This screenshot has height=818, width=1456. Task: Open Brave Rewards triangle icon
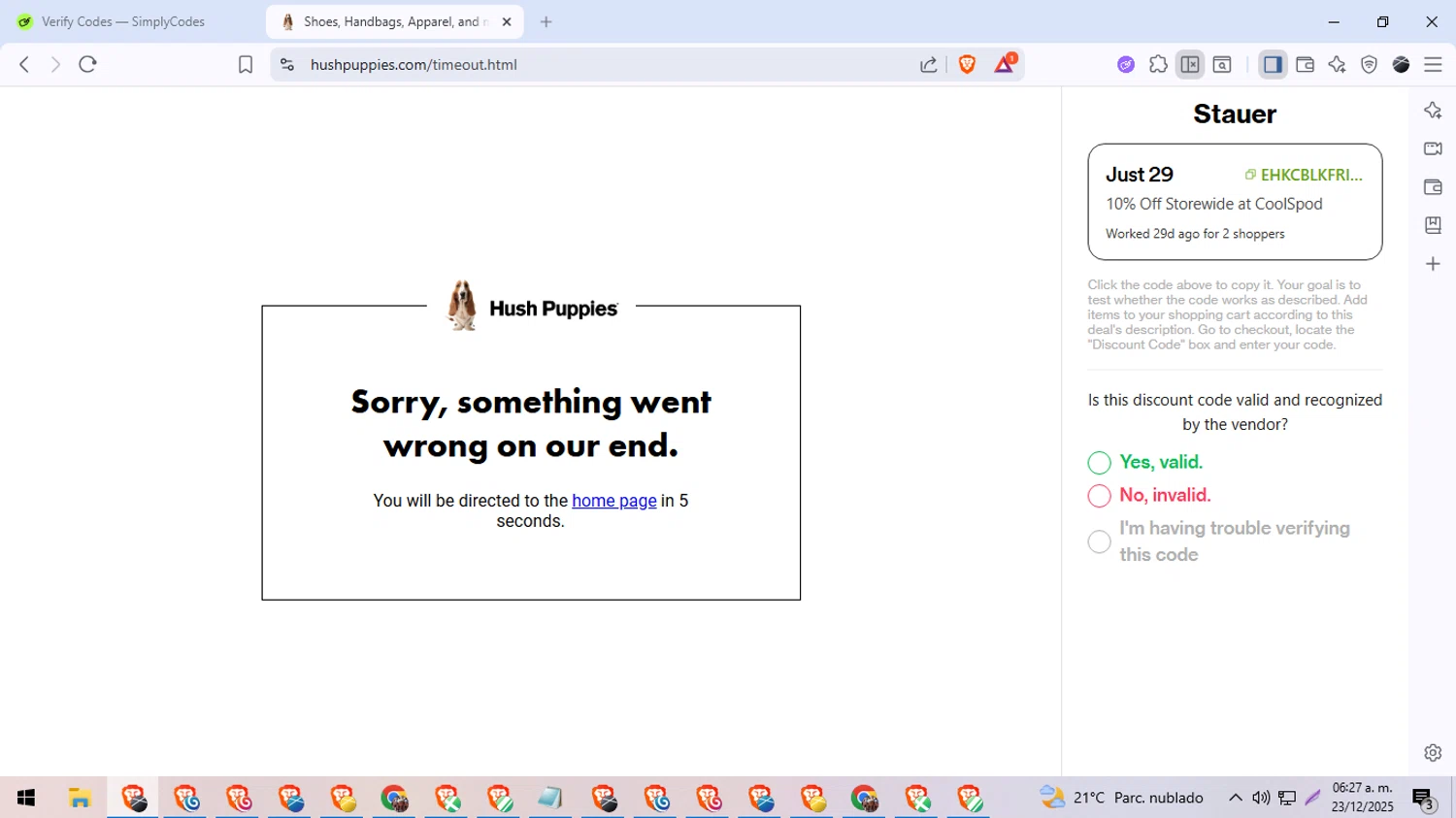click(1005, 64)
